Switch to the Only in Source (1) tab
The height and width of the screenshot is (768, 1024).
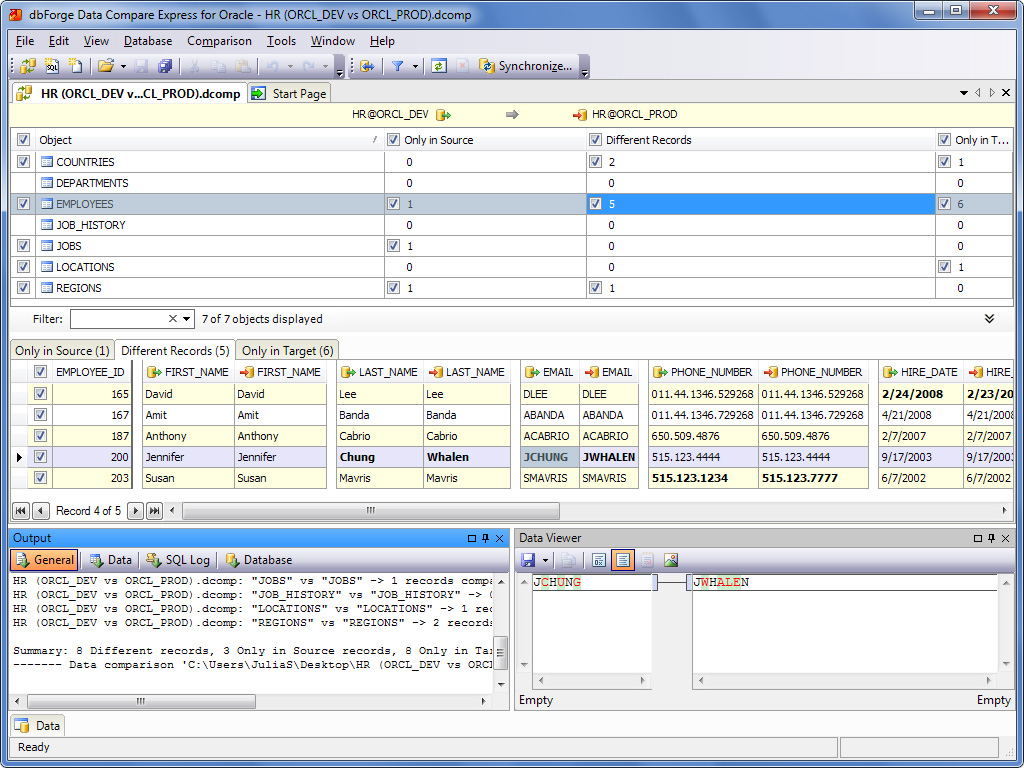[x=62, y=351]
